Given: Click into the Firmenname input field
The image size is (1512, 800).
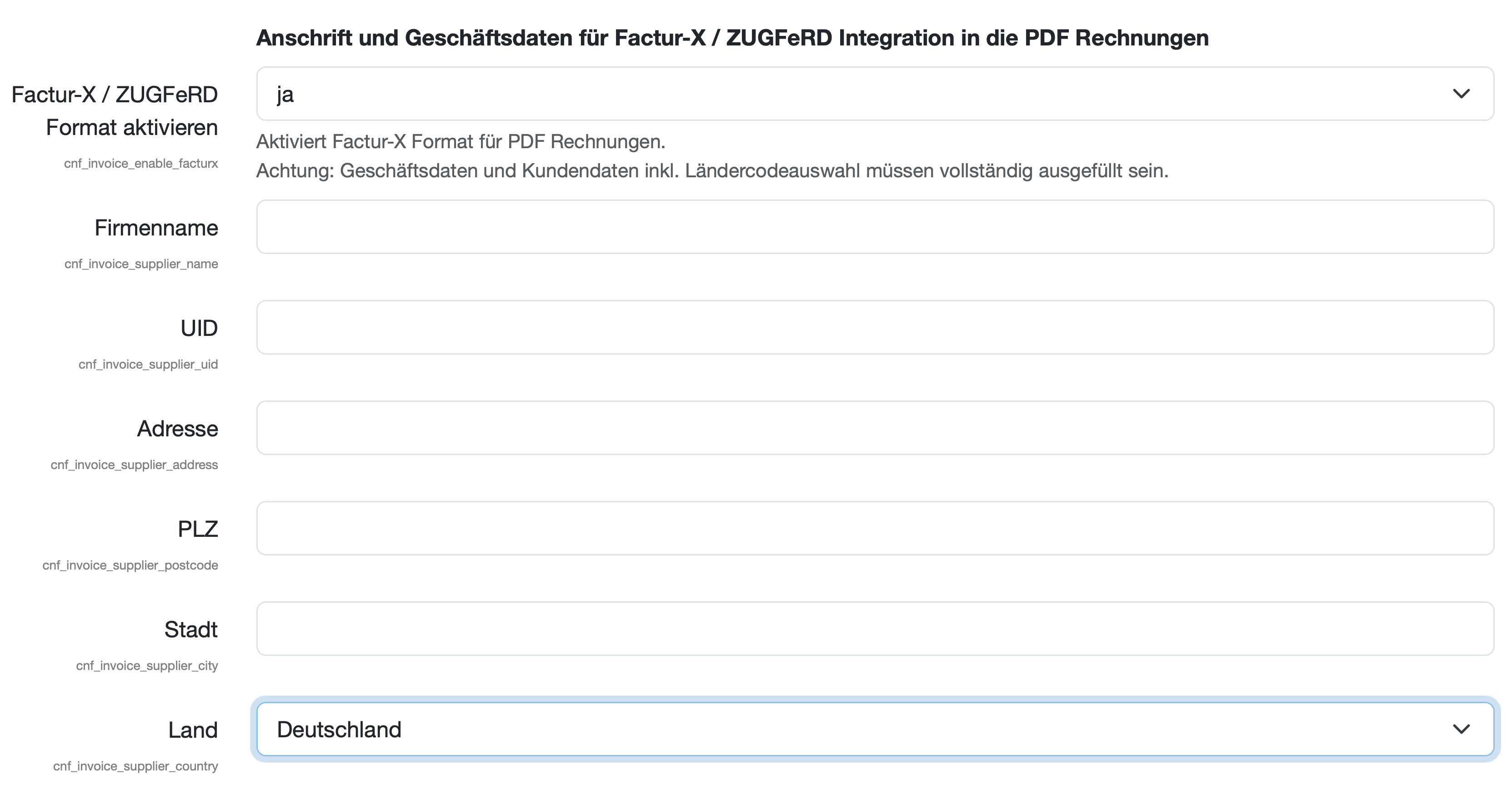Looking at the screenshot, I should pos(875,226).
